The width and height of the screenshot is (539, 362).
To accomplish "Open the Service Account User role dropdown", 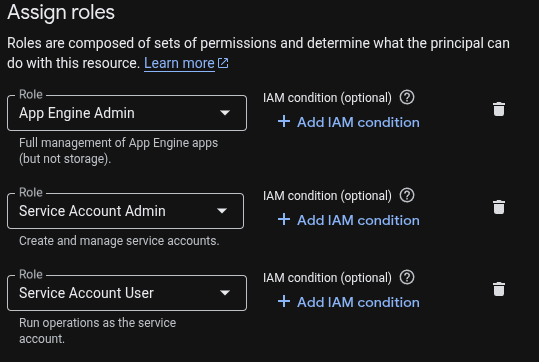I will [127, 293].
